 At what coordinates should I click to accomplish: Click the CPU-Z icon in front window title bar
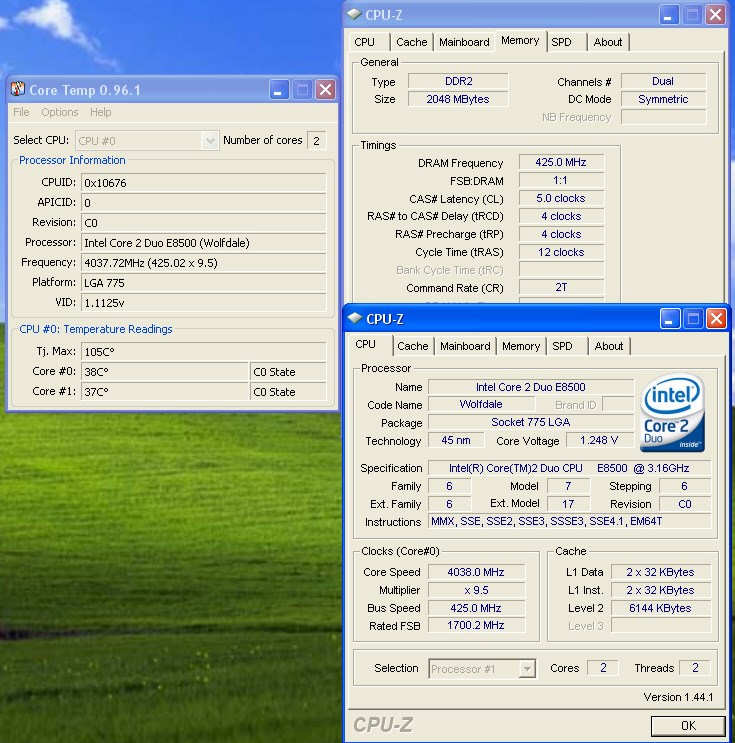[355, 318]
